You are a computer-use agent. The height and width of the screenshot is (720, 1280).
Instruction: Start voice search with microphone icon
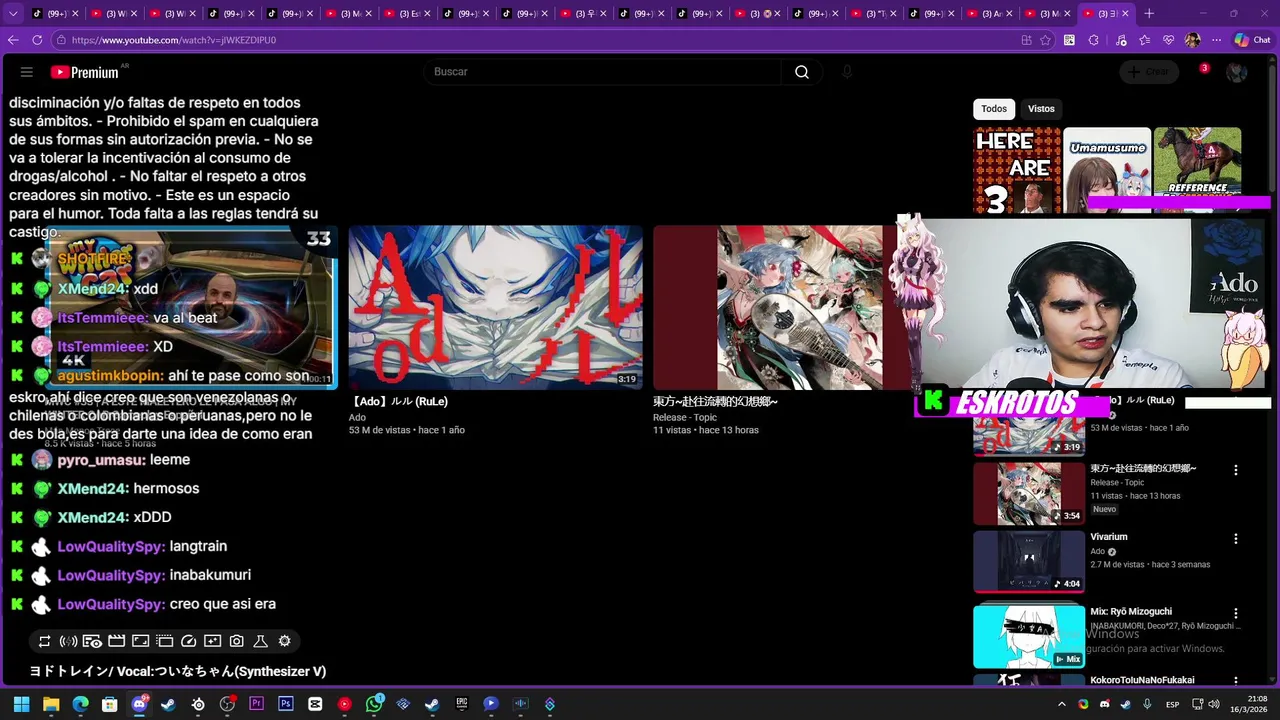pyautogui.click(x=847, y=72)
